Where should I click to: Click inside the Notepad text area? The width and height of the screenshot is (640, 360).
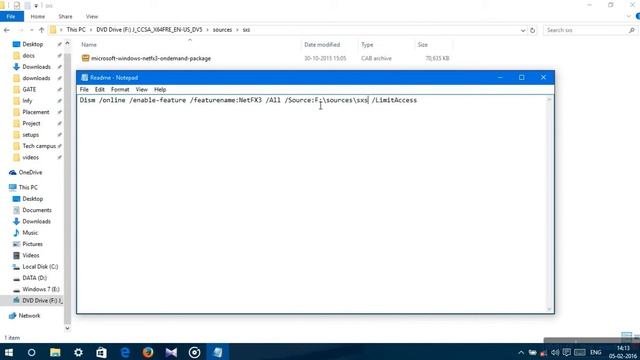[312, 204]
